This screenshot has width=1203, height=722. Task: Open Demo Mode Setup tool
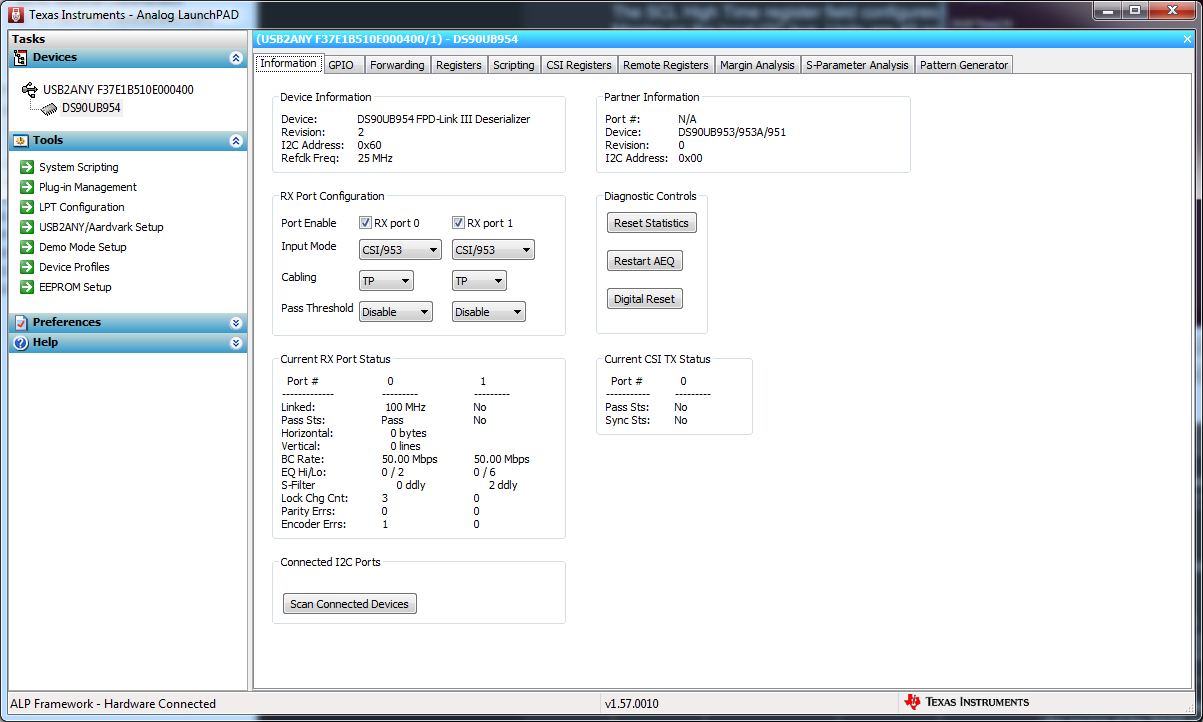click(x=83, y=247)
